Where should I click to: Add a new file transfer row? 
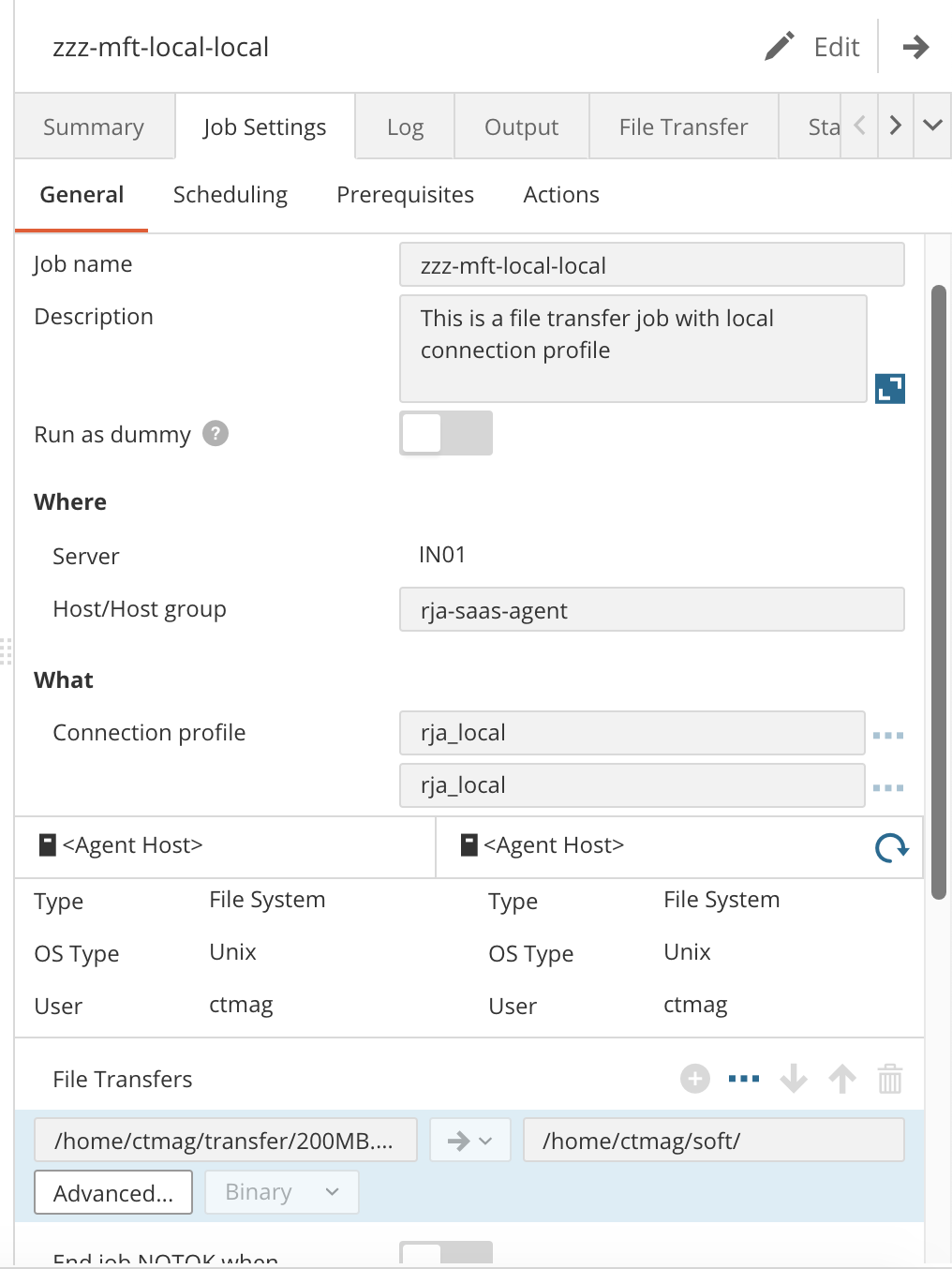tap(694, 1079)
